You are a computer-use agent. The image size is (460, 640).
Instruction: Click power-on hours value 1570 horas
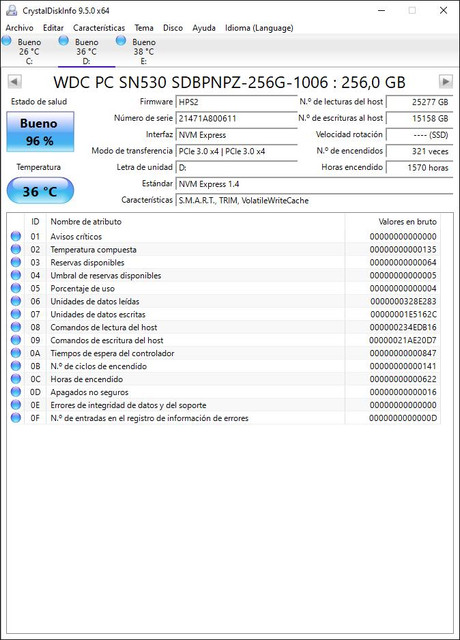coord(420,167)
